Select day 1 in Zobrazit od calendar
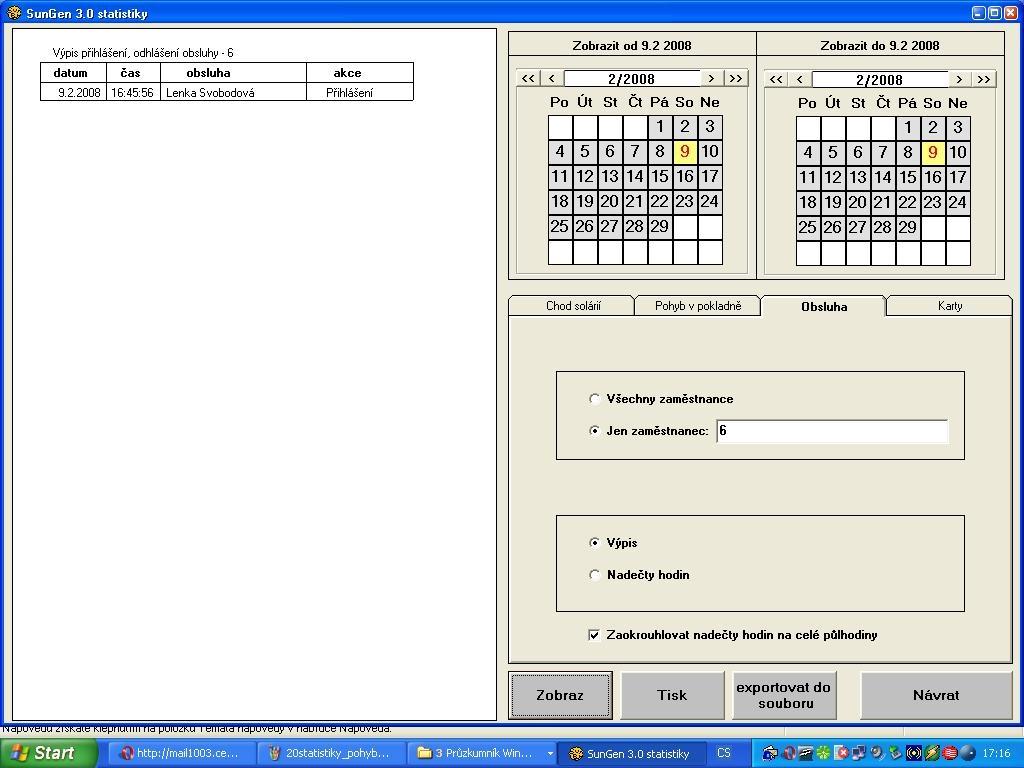Image resolution: width=1024 pixels, height=768 pixels. tap(660, 127)
